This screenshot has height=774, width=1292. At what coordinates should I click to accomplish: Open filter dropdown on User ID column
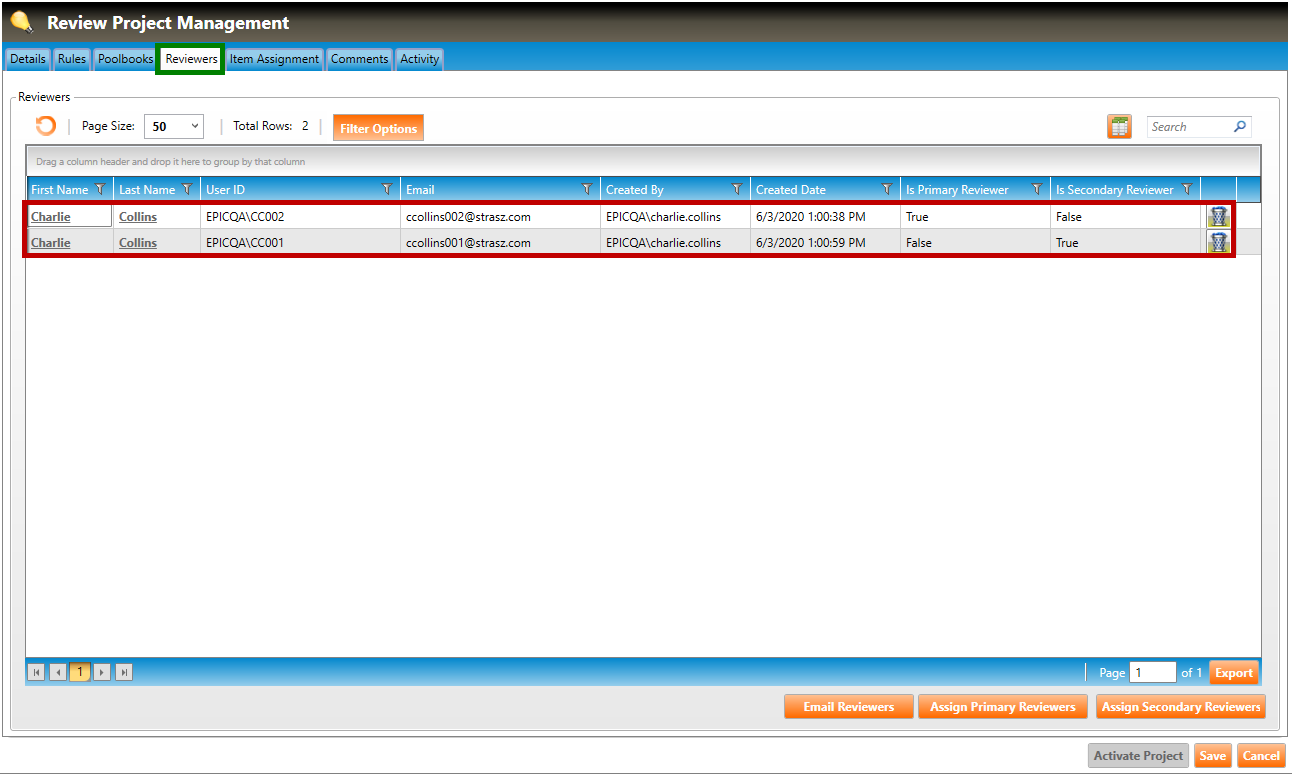point(387,190)
